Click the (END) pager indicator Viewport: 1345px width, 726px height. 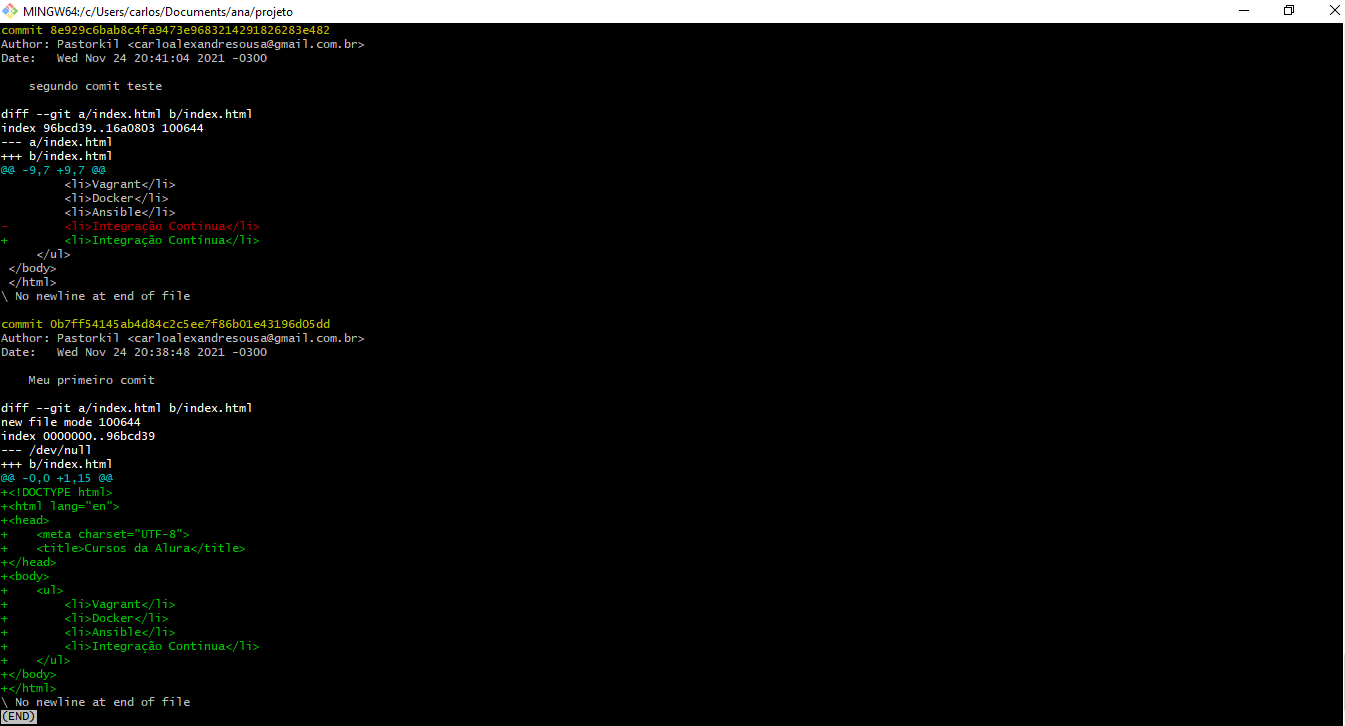pos(19,716)
